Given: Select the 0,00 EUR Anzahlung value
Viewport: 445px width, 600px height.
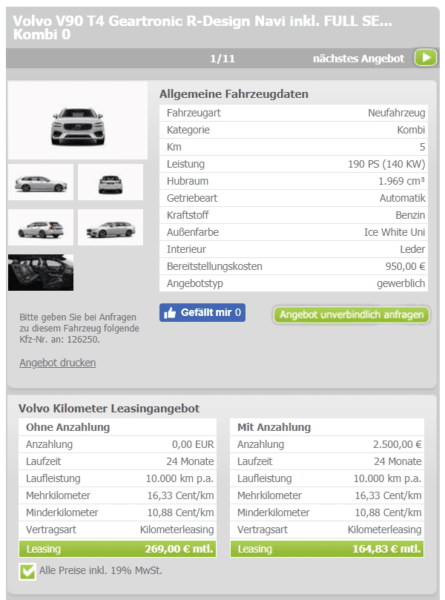Looking at the screenshot, I should [x=193, y=444].
